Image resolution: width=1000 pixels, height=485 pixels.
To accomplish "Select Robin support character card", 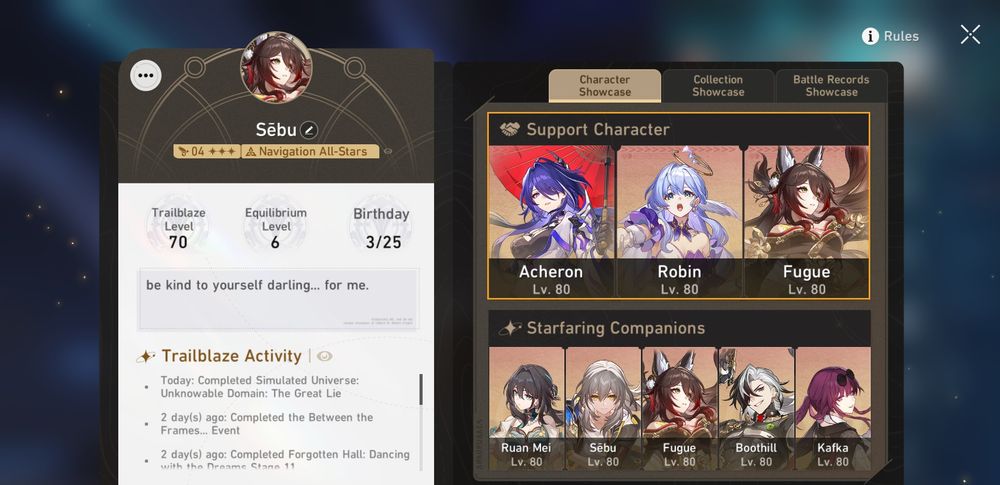I will (679, 221).
